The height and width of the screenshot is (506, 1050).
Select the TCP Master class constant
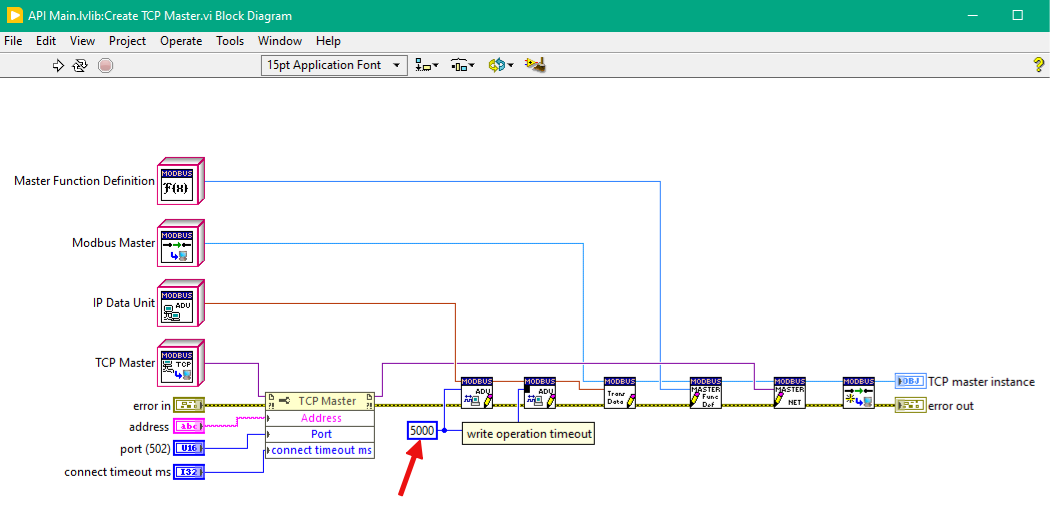tap(181, 363)
